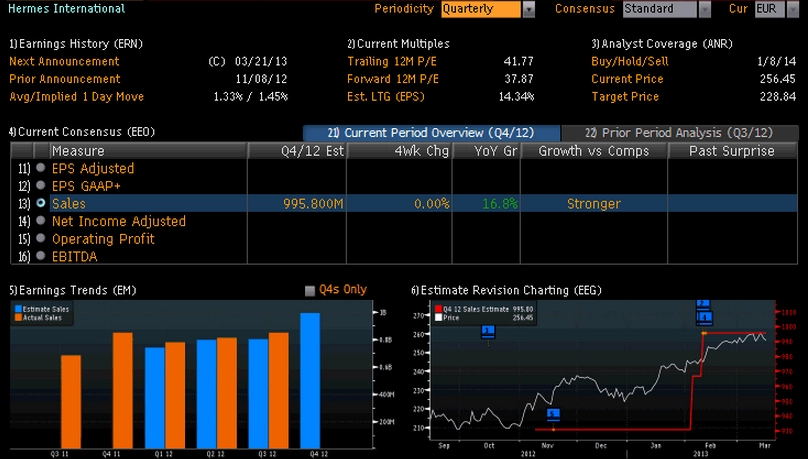Click the November event flag on revision chart

coord(553,415)
